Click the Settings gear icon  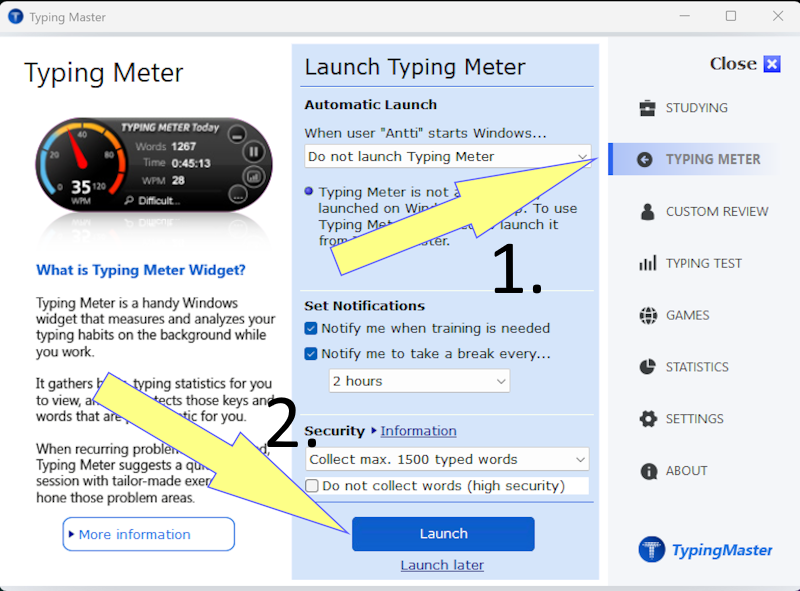coord(648,419)
